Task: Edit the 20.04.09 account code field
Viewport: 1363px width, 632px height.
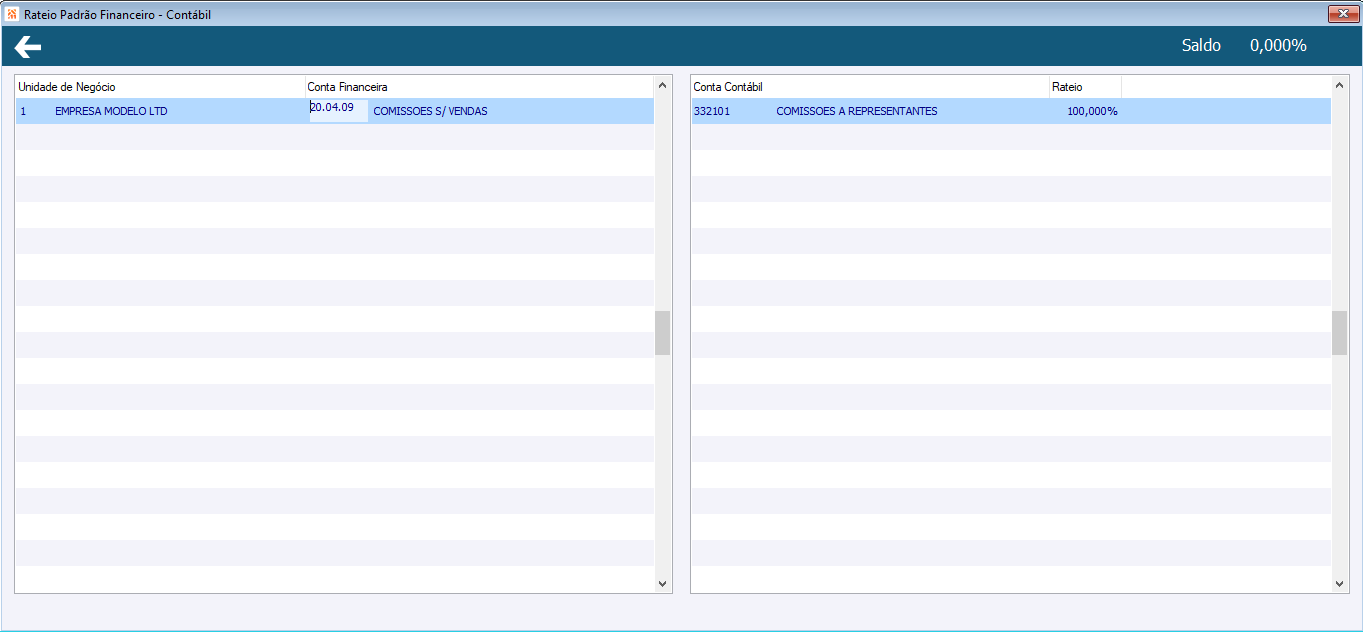Action: [x=339, y=110]
